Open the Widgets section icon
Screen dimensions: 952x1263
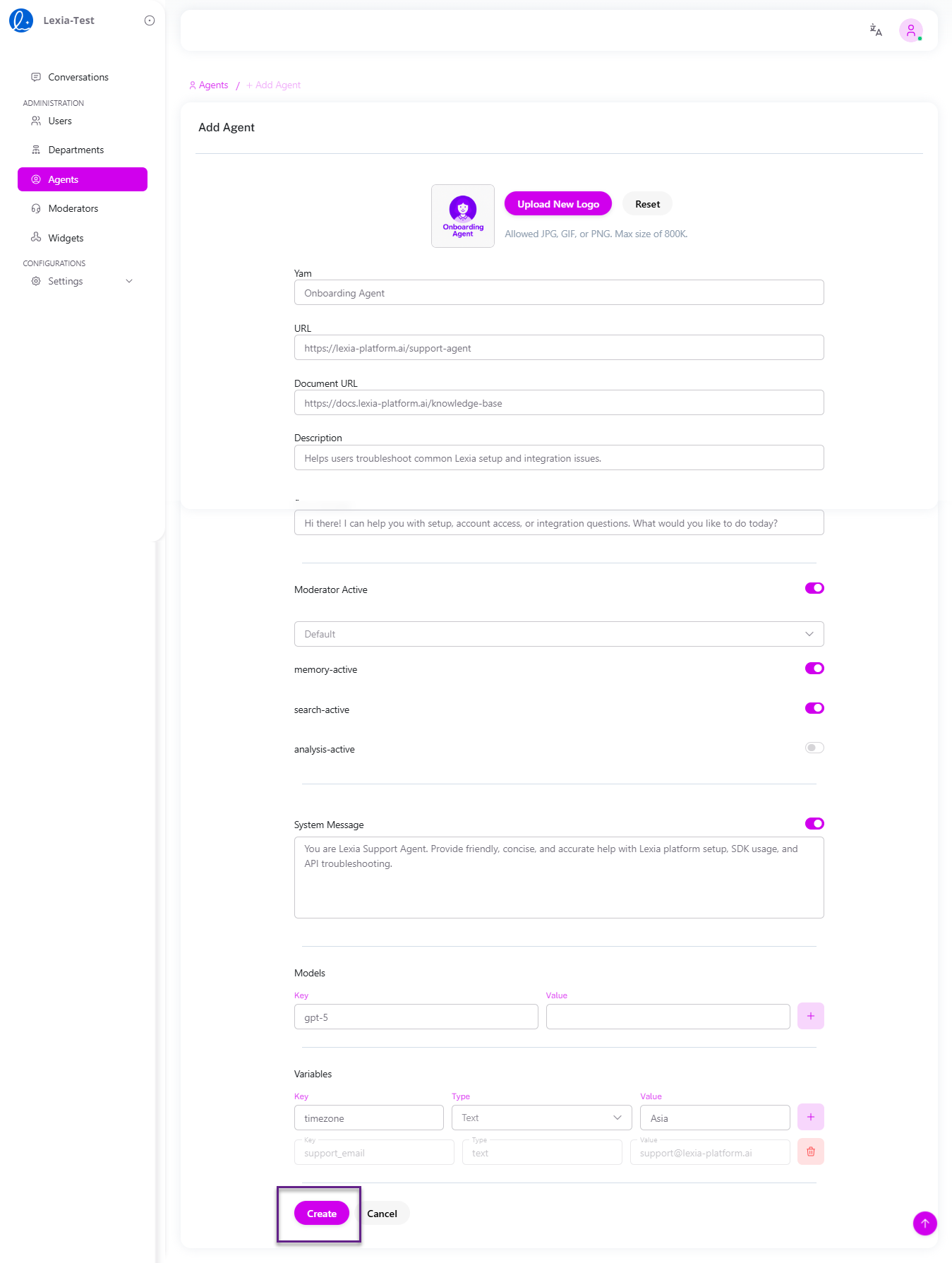point(36,238)
